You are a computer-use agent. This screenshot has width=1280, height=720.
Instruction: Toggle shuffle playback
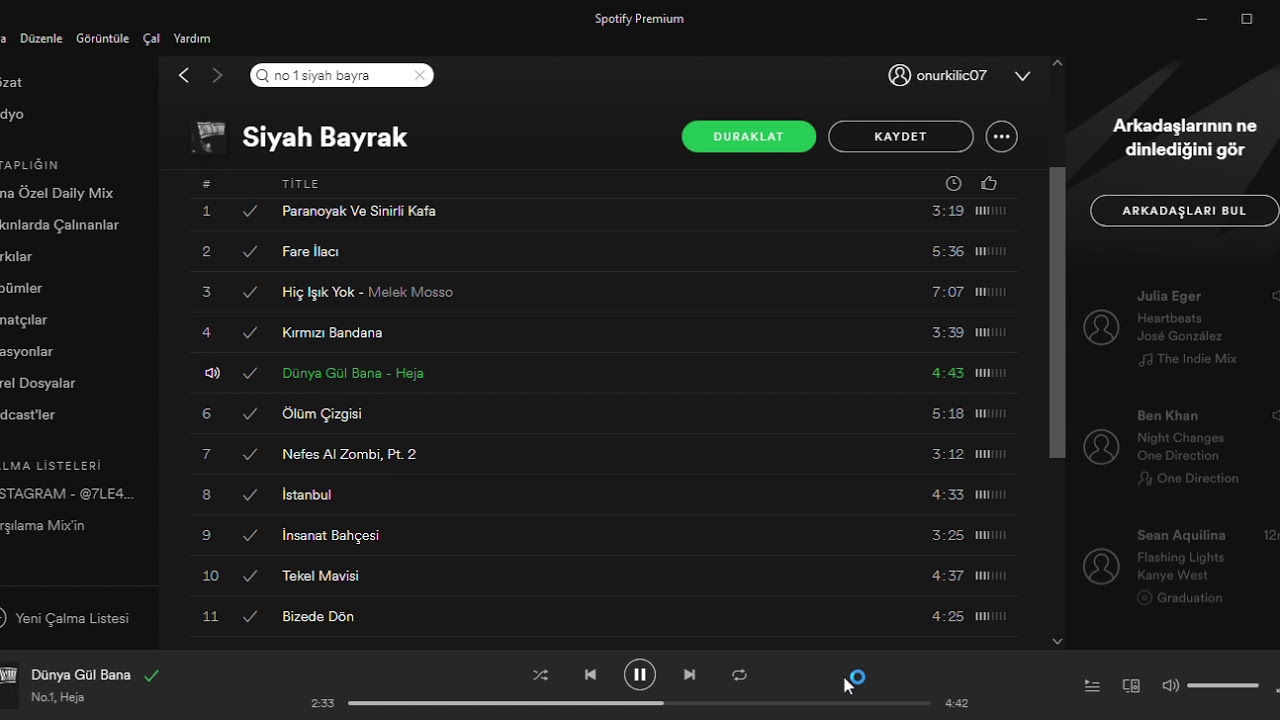(x=541, y=675)
